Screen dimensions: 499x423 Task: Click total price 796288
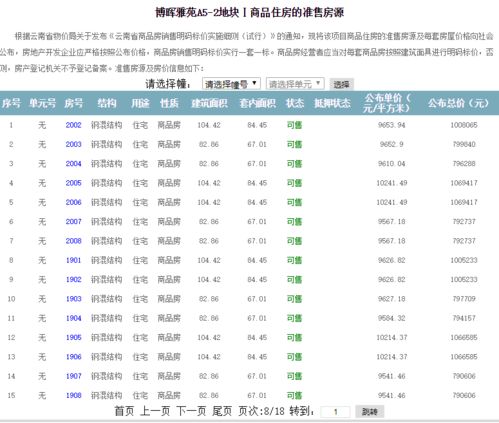coord(464,164)
